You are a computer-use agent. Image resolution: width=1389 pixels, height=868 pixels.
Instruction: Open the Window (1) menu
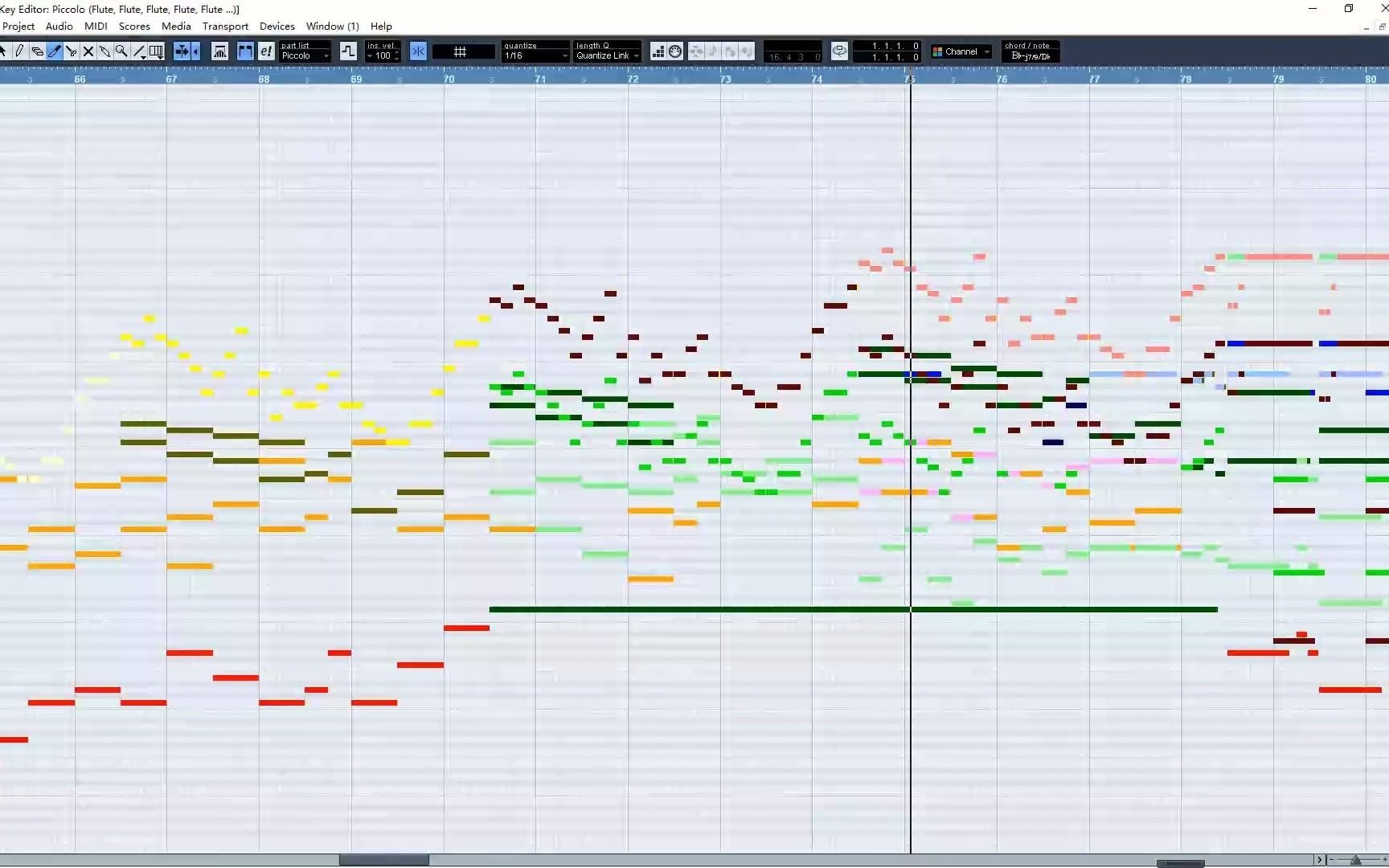[x=332, y=27]
